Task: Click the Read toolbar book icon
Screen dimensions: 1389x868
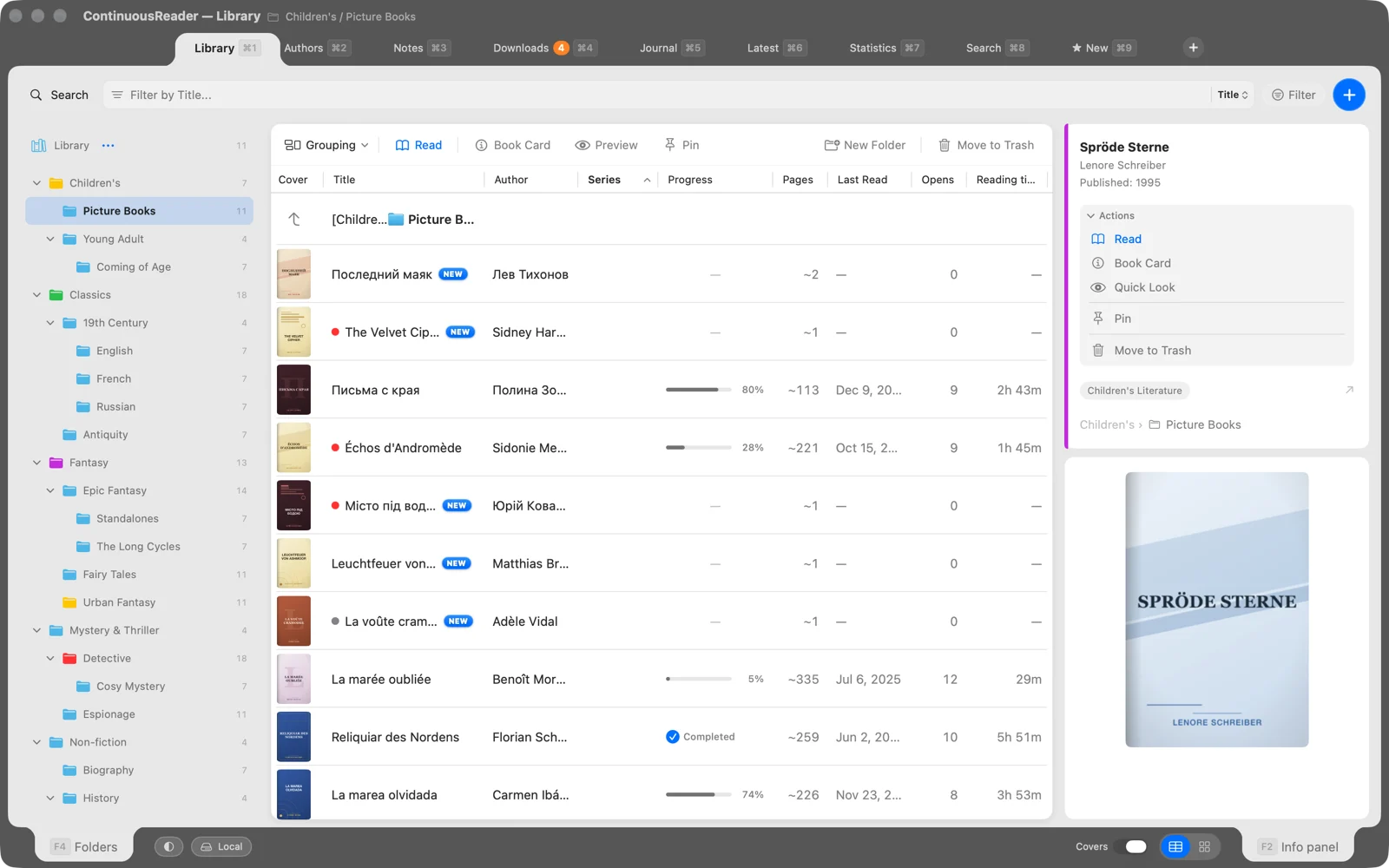Action: pos(402,145)
